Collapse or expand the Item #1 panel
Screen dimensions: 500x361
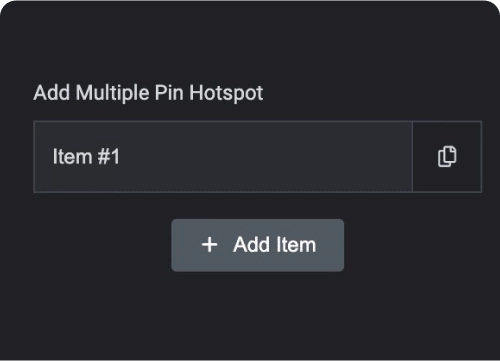pyautogui.click(x=223, y=156)
